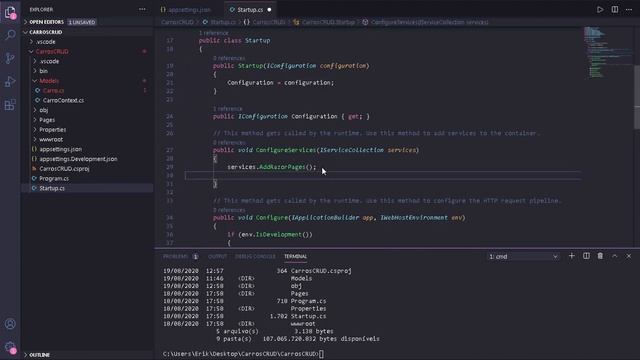The image size is (640, 360).
Task: Expand the Properties folder
Action: (x=87, y=130)
